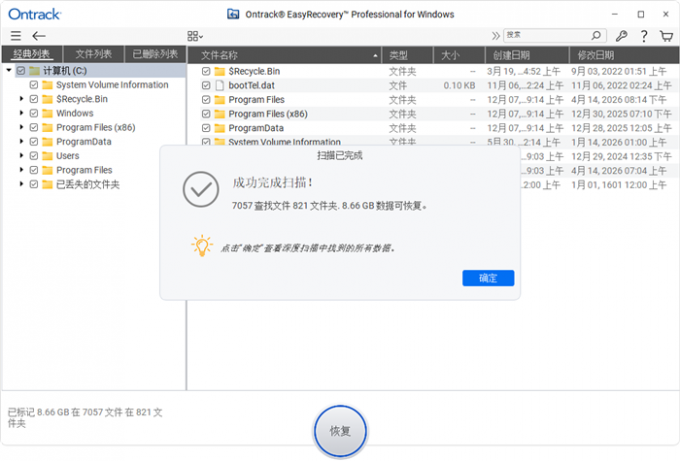Screen dimensions: 680x461
Task: Click 已丢失的文件夹 folder icon in tree
Action: pos(47,184)
